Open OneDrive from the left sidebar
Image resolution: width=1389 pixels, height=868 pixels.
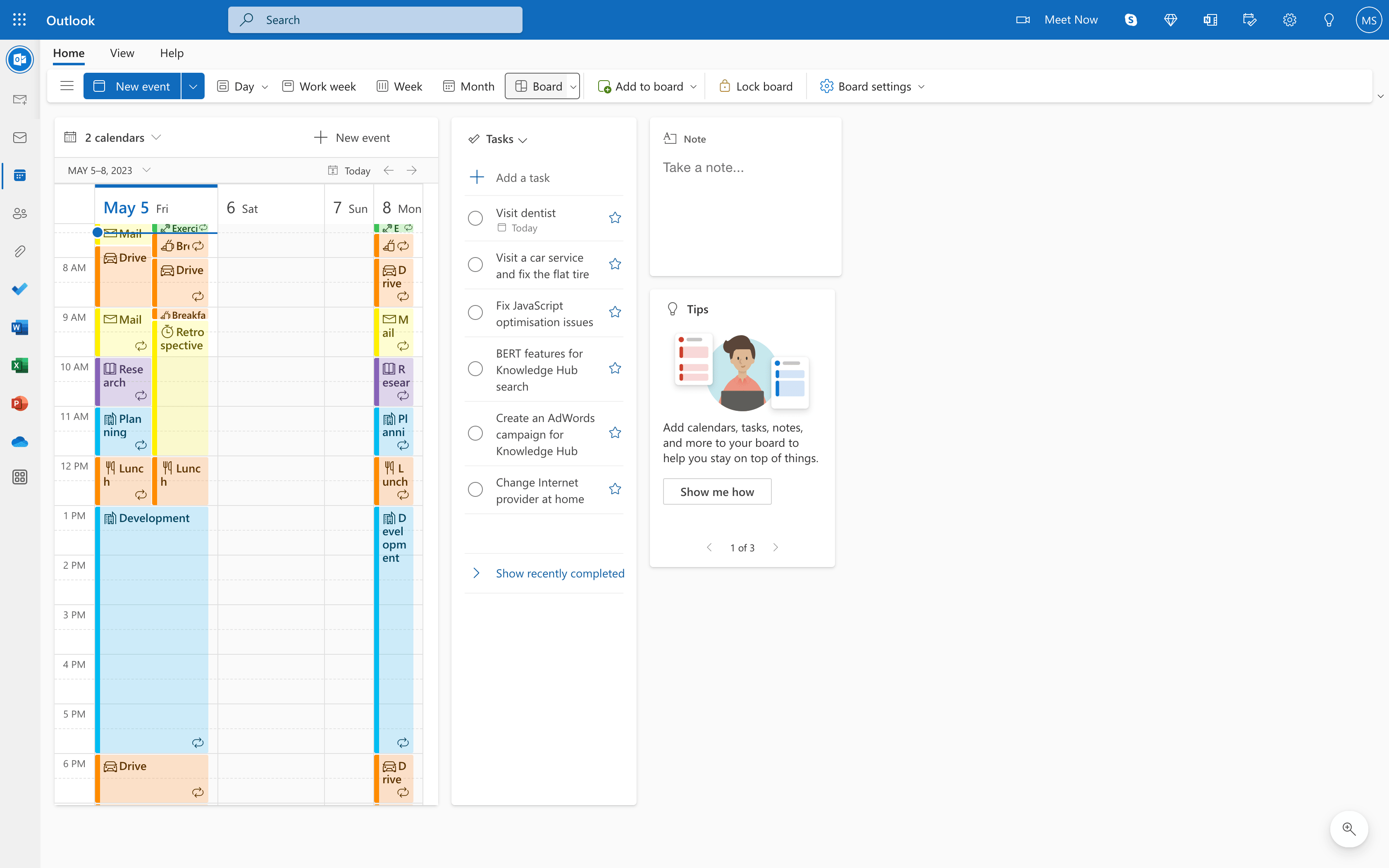[20, 441]
